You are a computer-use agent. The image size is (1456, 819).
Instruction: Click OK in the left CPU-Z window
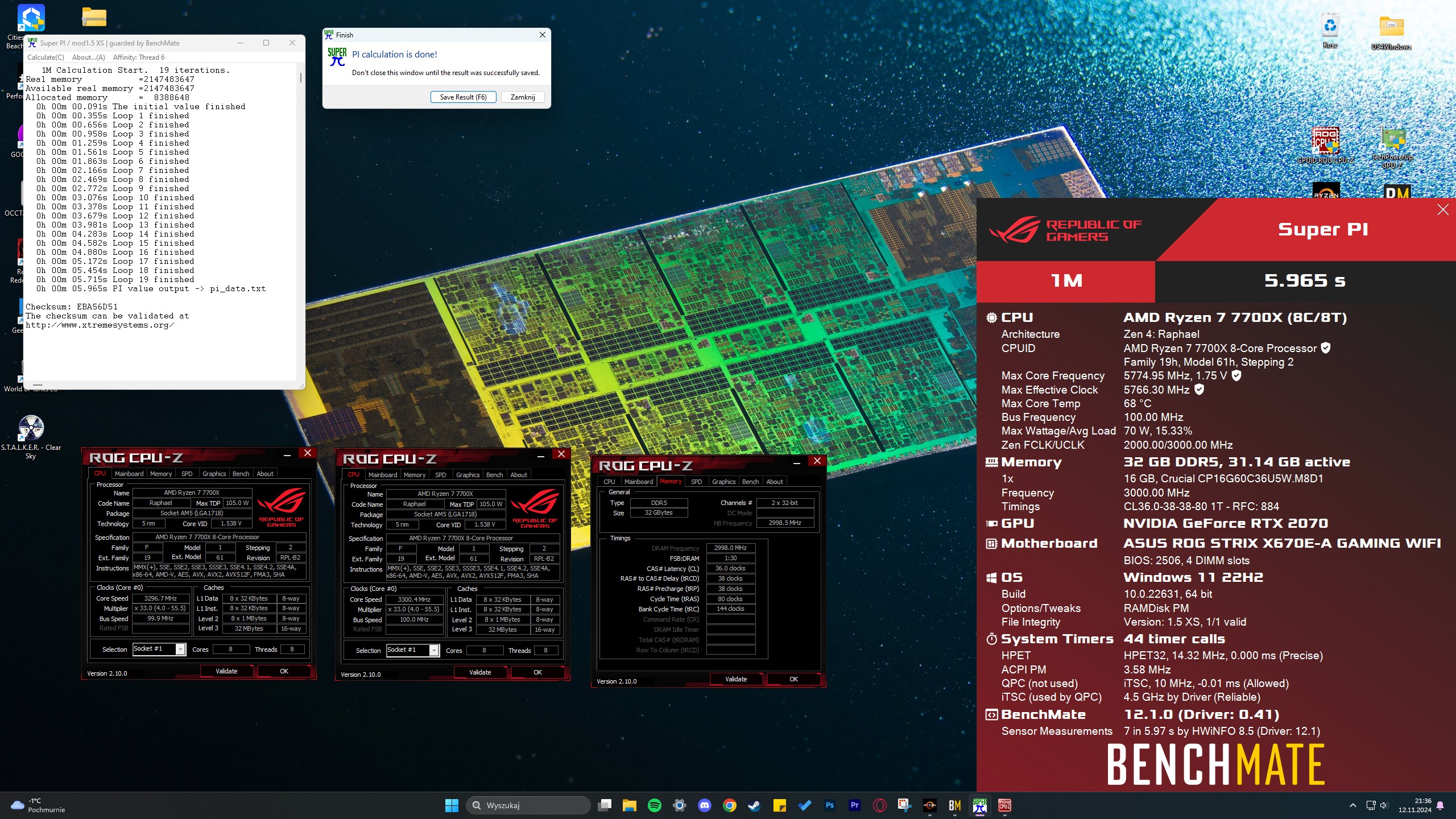click(x=284, y=671)
